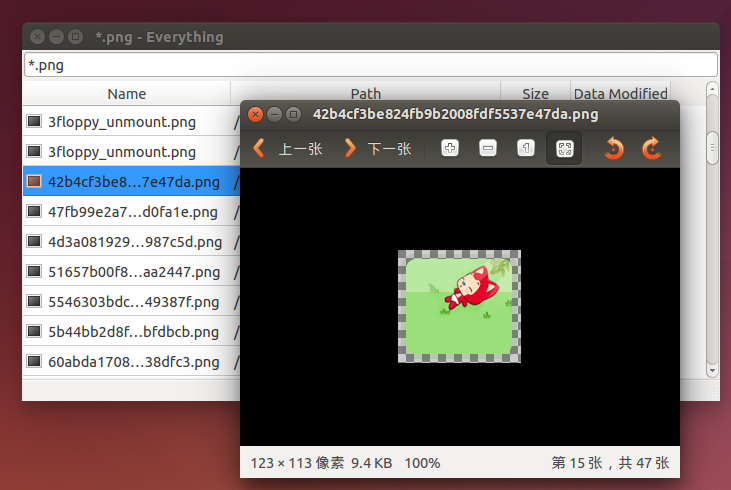Select the second 3floppy_unmount.png row
731x490 pixels.
pyautogui.click(x=131, y=152)
